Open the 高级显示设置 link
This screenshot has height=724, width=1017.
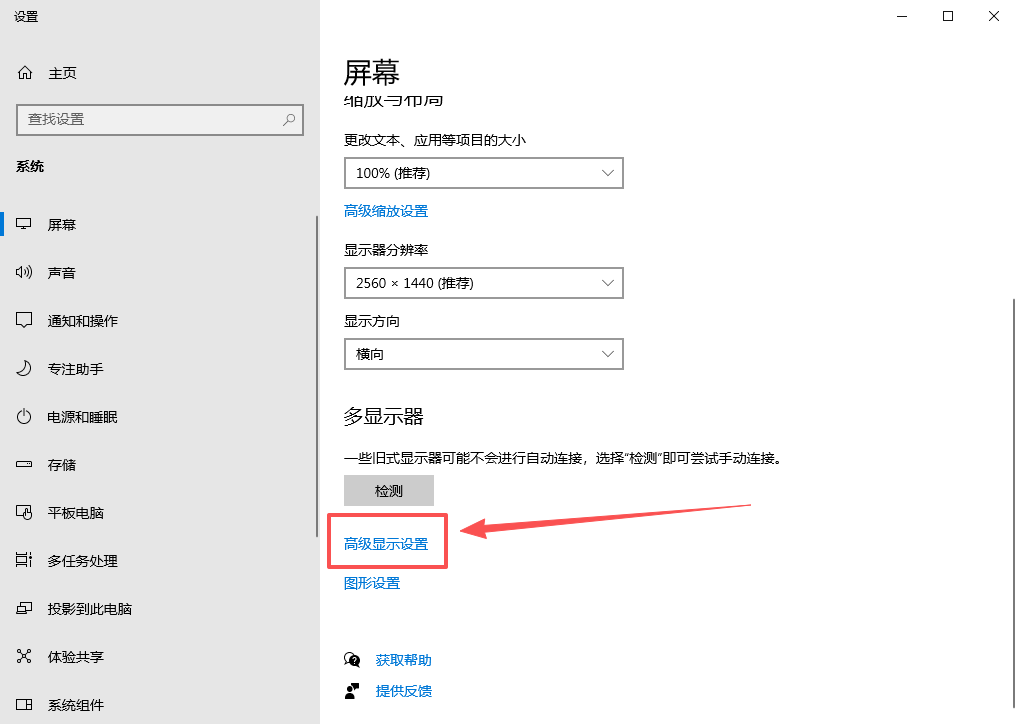tap(386, 544)
